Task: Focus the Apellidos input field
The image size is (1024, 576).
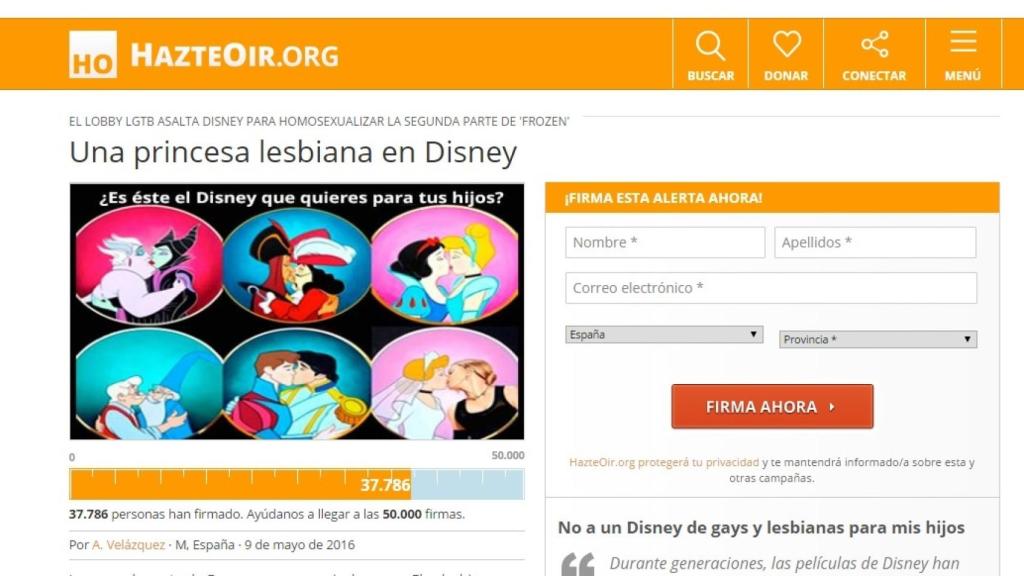Action: [875, 242]
